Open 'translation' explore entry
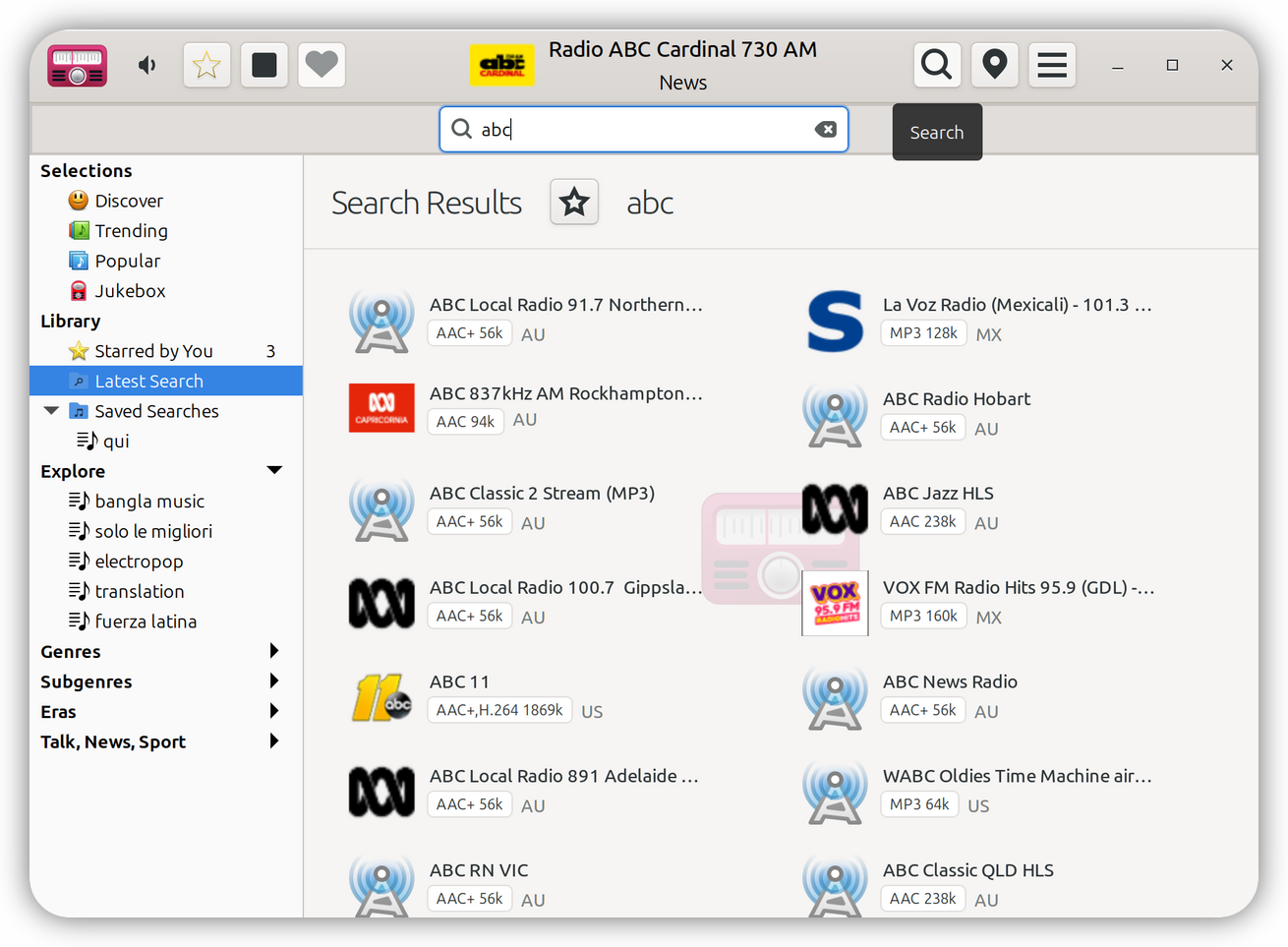This screenshot has height=947, width=1288. (140, 591)
